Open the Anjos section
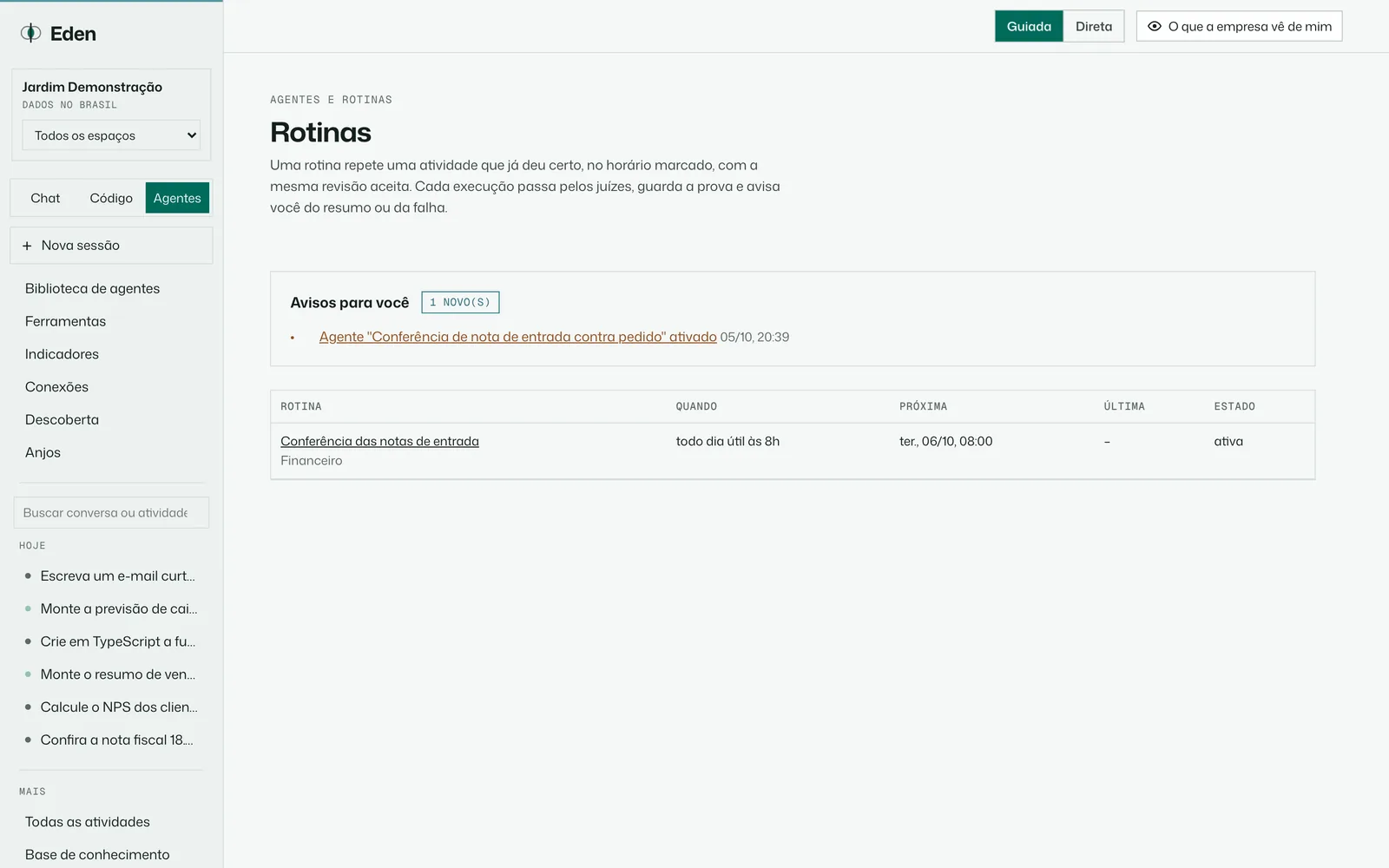Viewport: 1389px width, 868px height. tap(43, 452)
